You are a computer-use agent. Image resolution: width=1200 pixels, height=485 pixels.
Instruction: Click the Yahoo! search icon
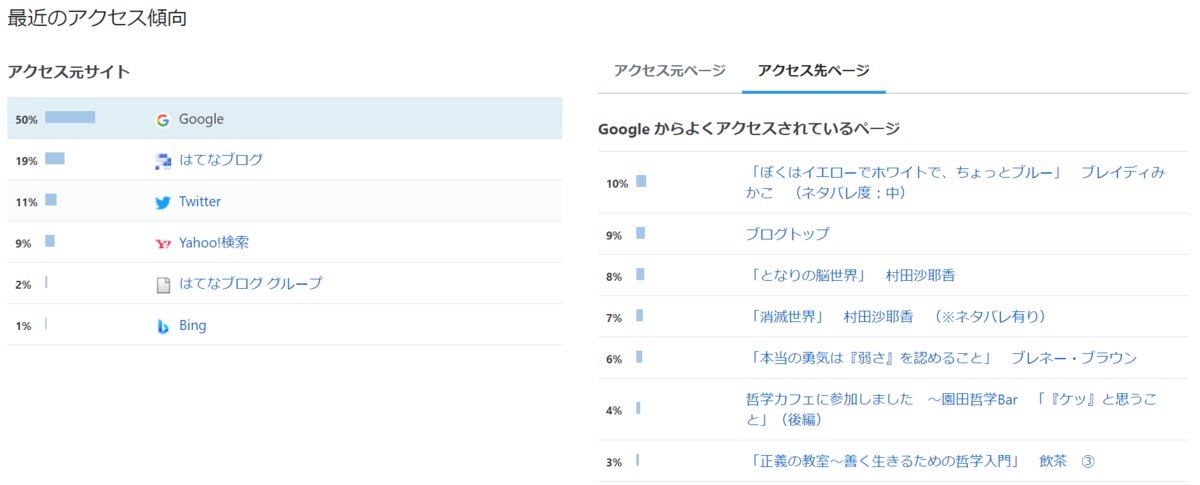[x=163, y=243]
